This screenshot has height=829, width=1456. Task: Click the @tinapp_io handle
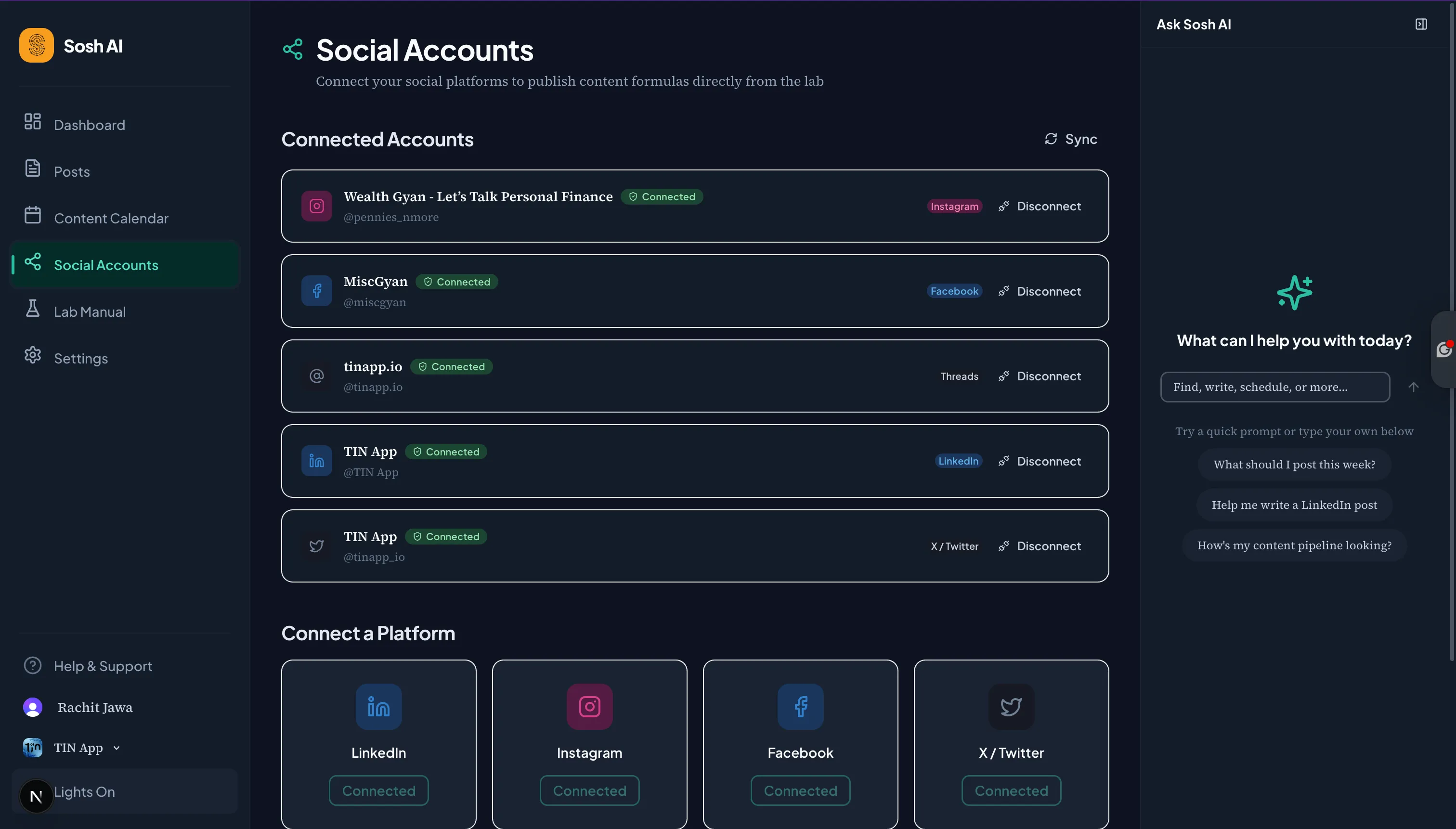374,557
